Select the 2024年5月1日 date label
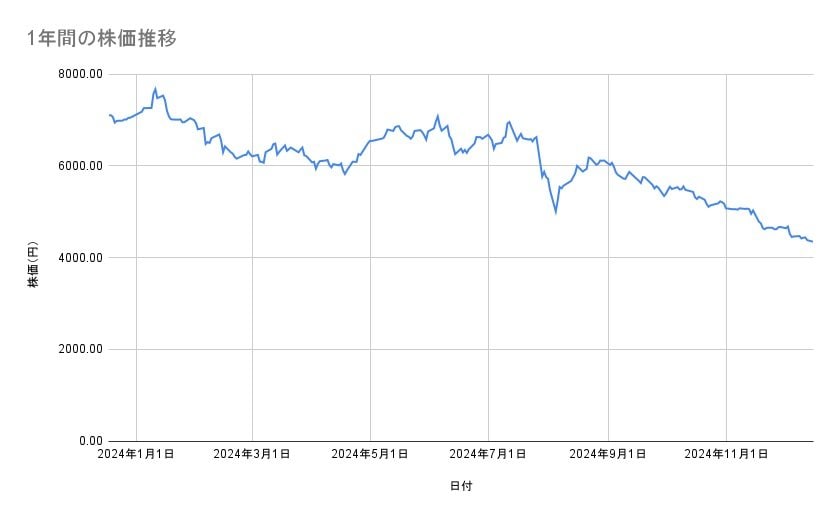Image resolution: width=839 pixels, height=519 pixels. (x=370, y=454)
